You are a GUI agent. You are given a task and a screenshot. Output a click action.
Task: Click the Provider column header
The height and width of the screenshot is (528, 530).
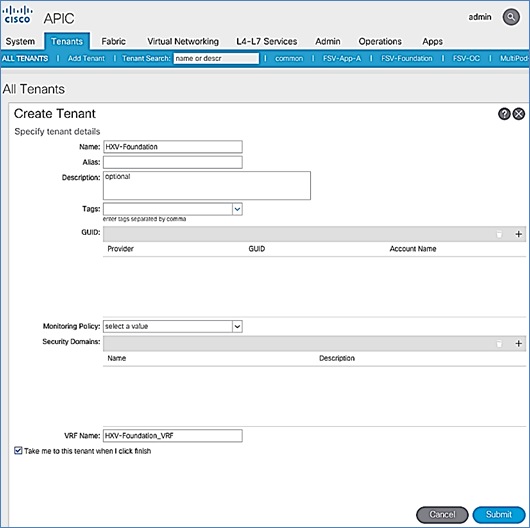(121, 249)
